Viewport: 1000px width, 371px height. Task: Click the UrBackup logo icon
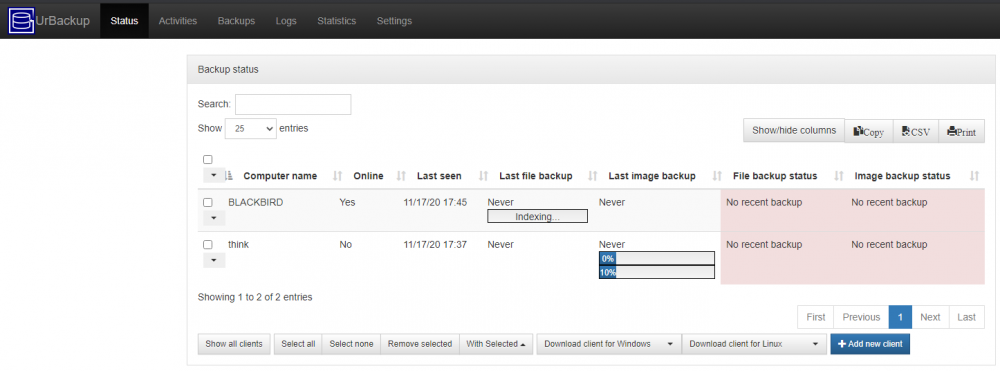coord(21,21)
